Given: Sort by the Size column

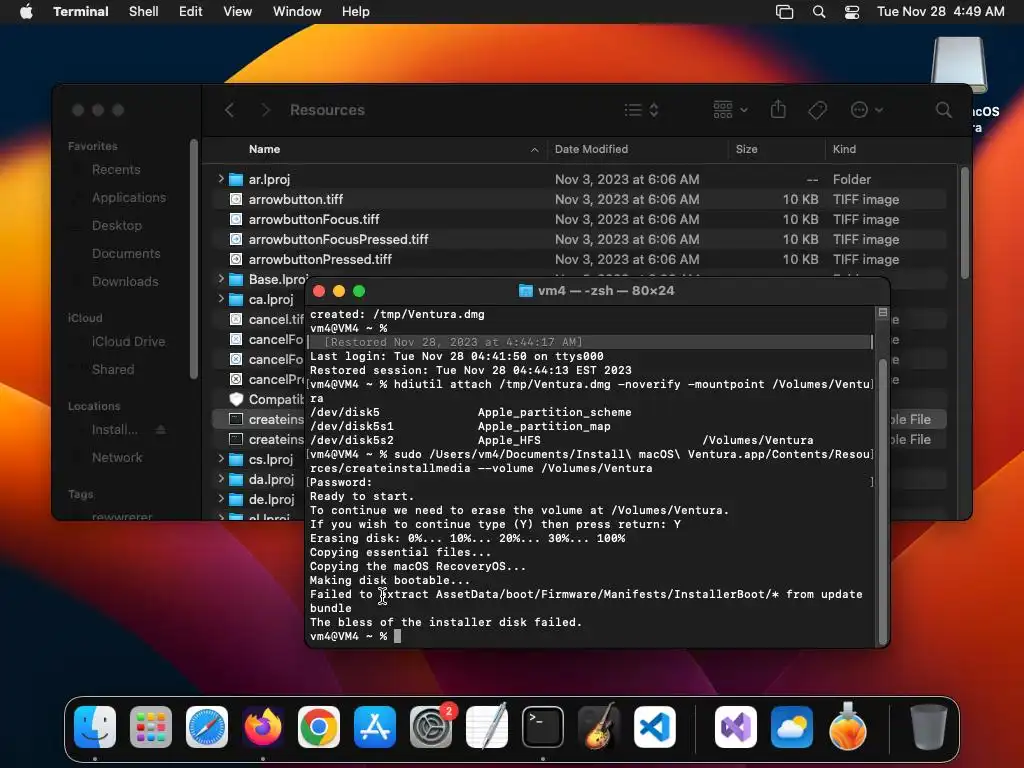Looking at the screenshot, I should point(776,149).
